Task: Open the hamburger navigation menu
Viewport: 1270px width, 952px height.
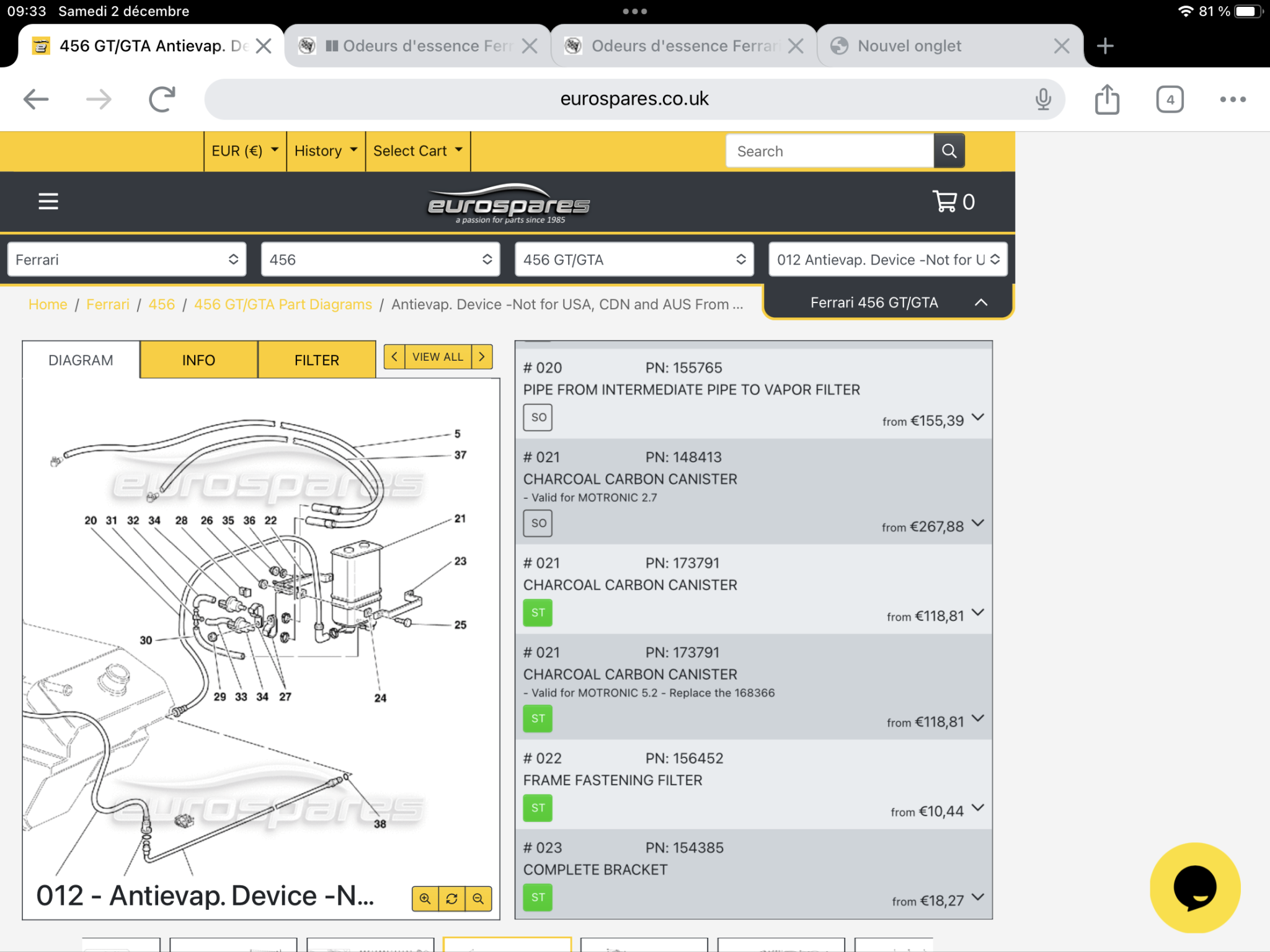Action: pyautogui.click(x=48, y=201)
